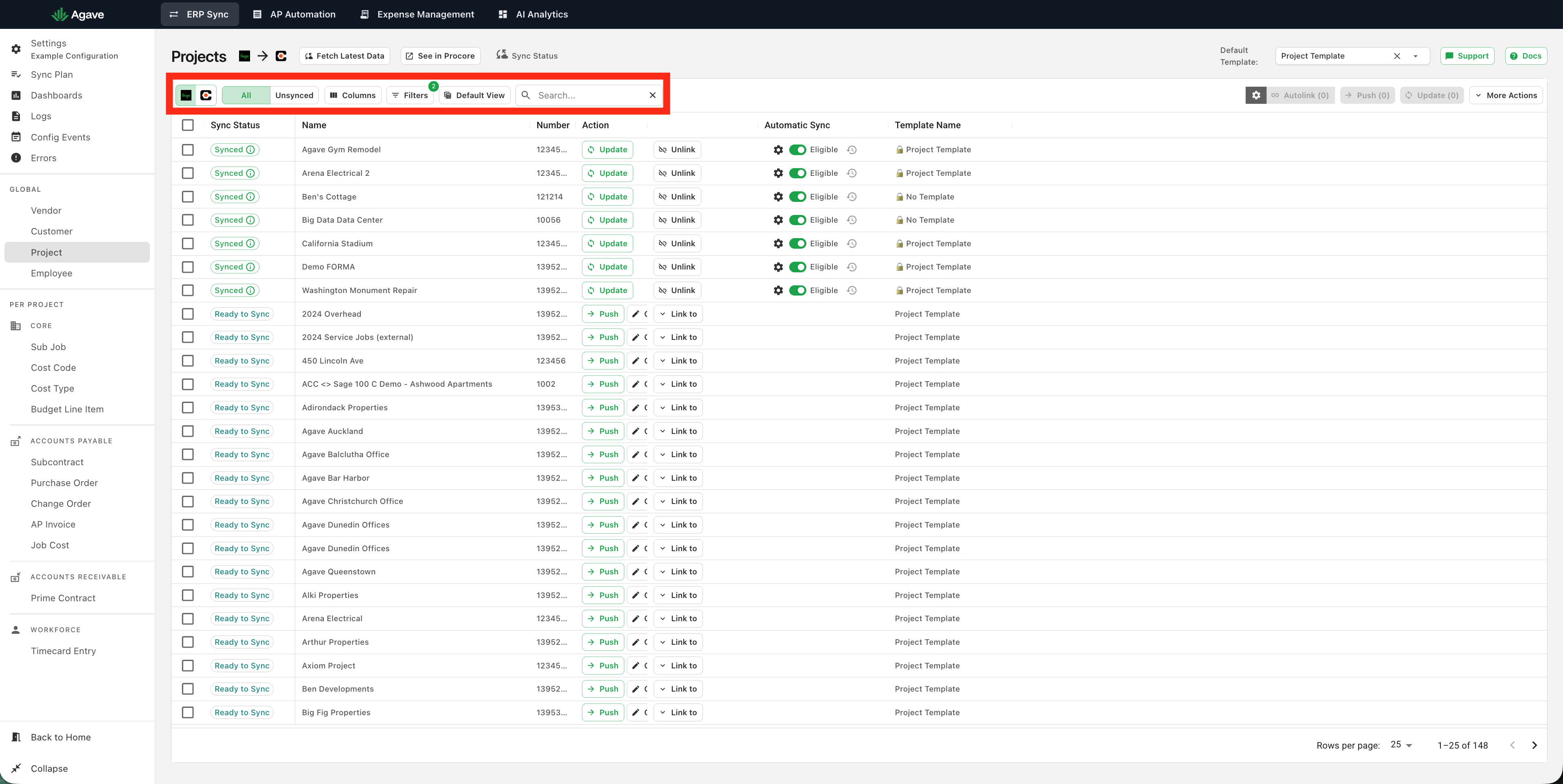Open the Rows per page dropdown
Viewport: 1563px width, 784px height.
coord(1402,745)
